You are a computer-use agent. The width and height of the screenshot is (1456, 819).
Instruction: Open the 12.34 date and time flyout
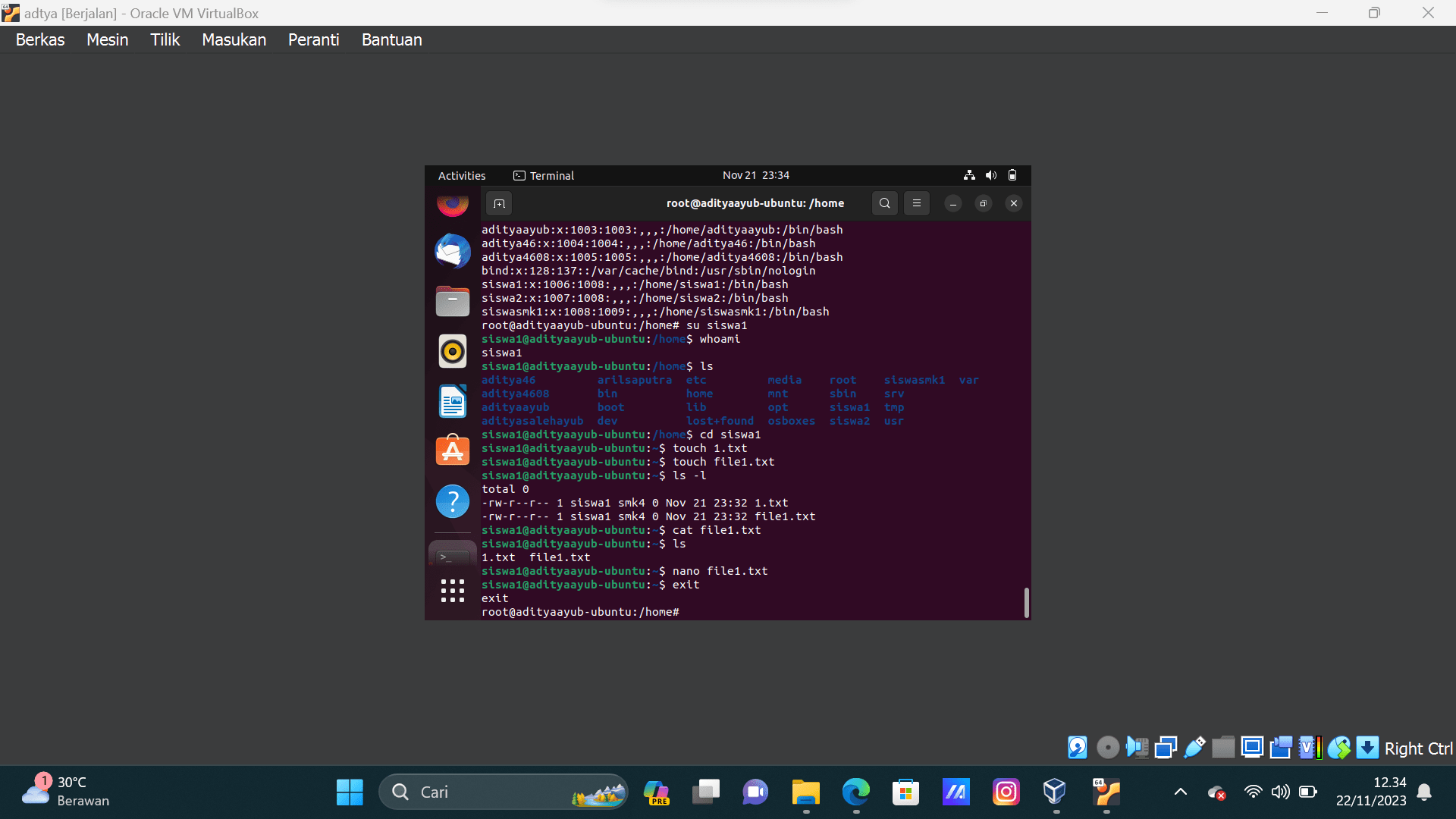point(1371,792)
